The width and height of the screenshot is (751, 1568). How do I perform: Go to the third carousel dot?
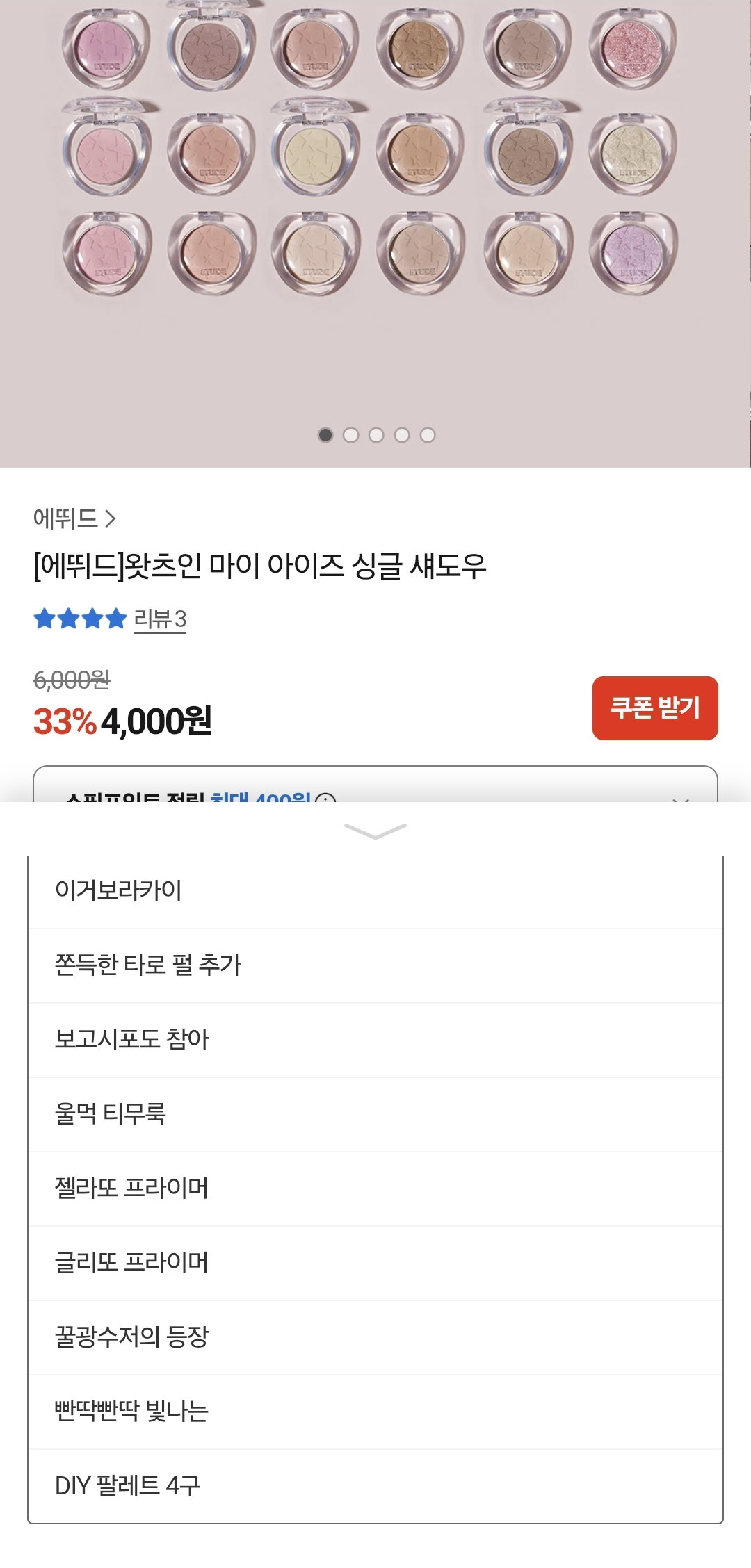click(x=376, y=435)
